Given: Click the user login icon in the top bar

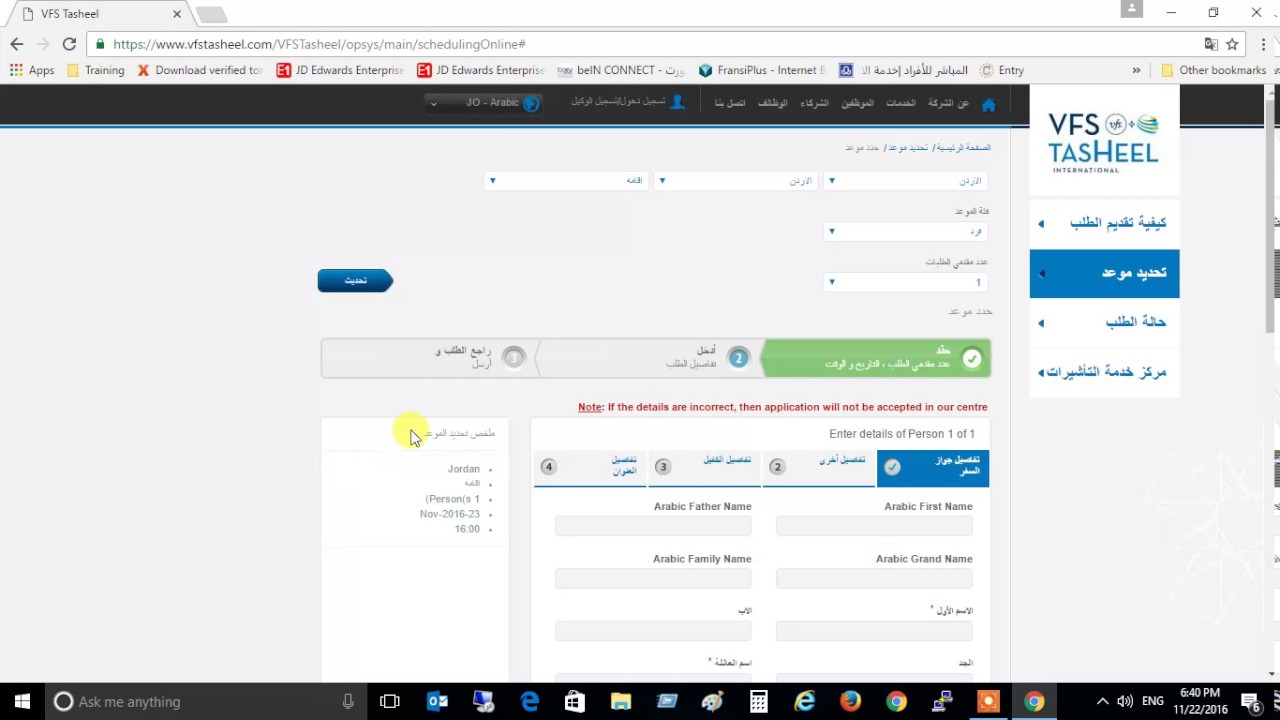Looking at the screenshot, I should 677,102.
